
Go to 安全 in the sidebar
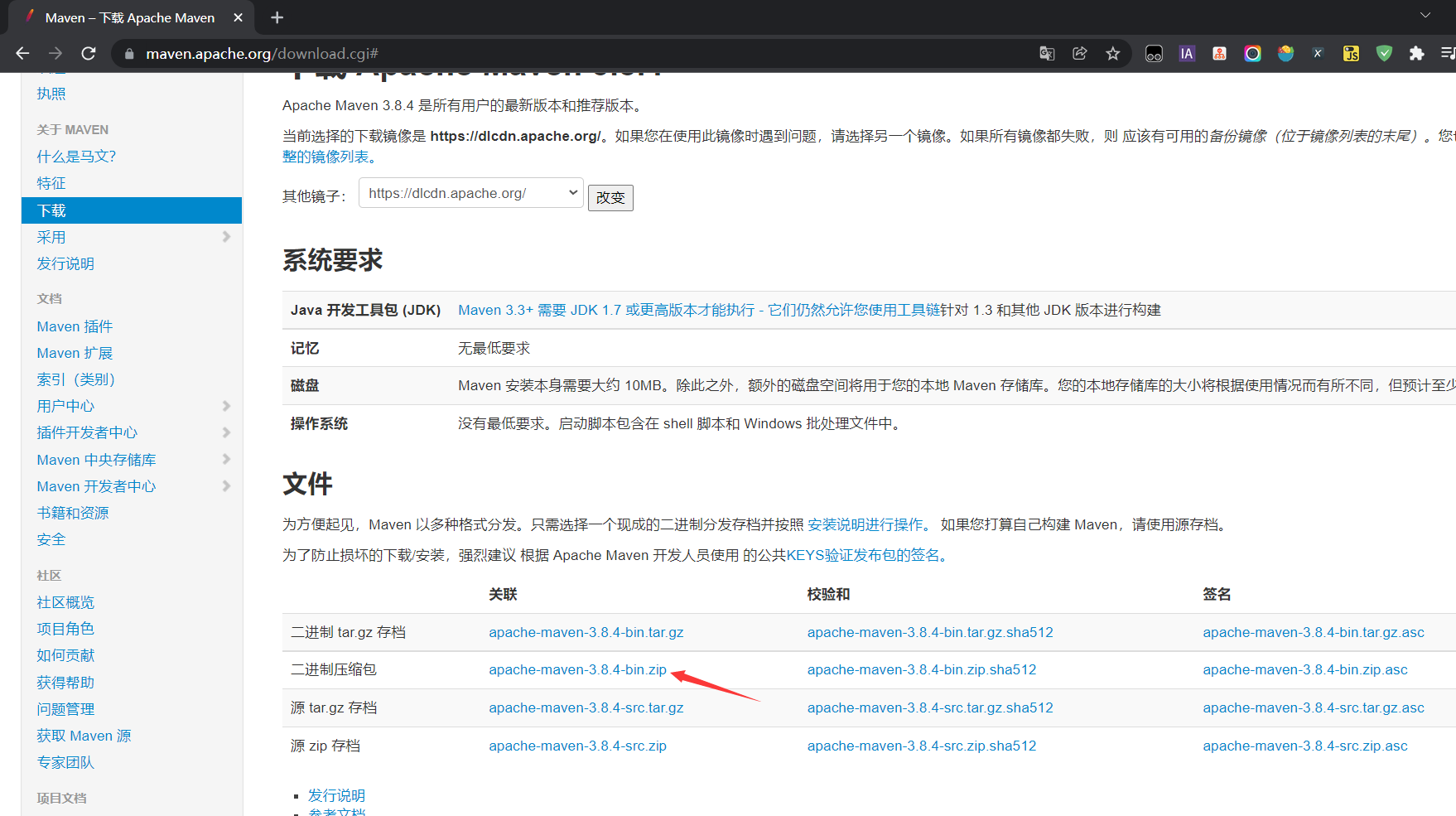(x=51, y=539)
